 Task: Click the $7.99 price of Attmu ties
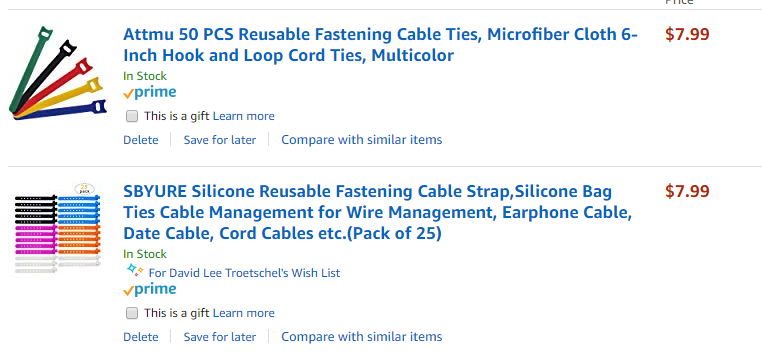(x=687, y=34)
